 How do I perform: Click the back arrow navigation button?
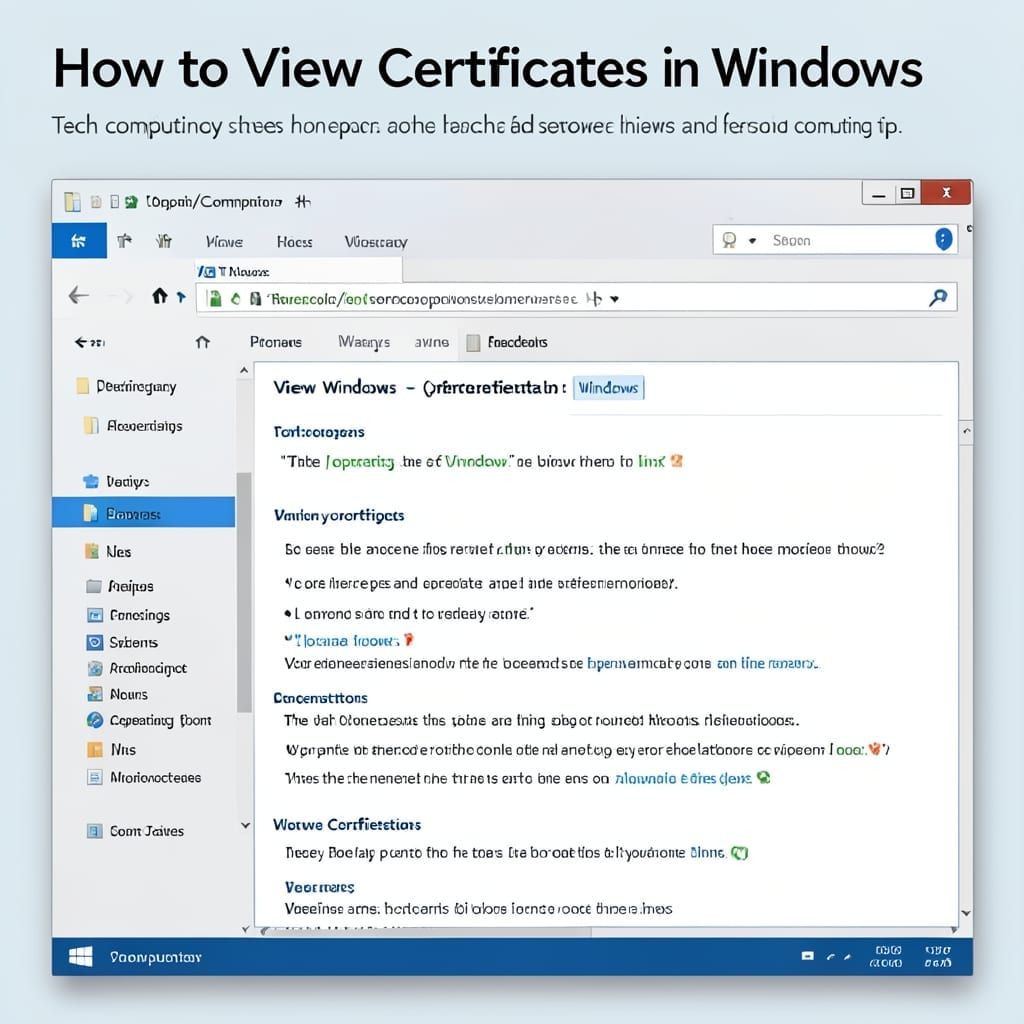click(79, 296)
